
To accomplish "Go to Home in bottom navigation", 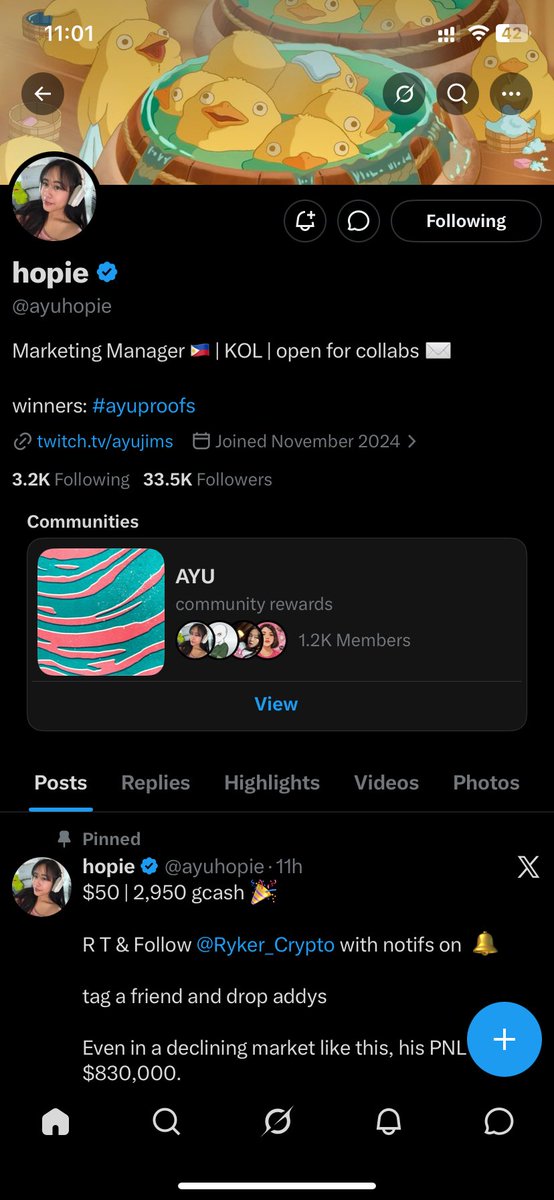I will tap(56, 1123).
